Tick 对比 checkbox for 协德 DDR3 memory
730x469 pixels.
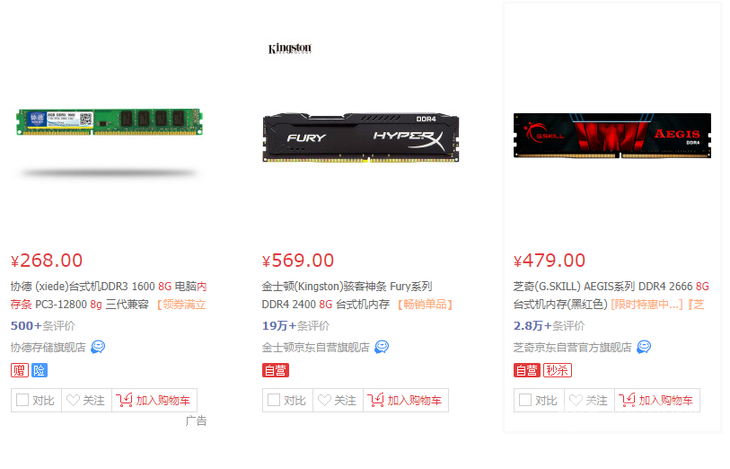tap(22, 400)
